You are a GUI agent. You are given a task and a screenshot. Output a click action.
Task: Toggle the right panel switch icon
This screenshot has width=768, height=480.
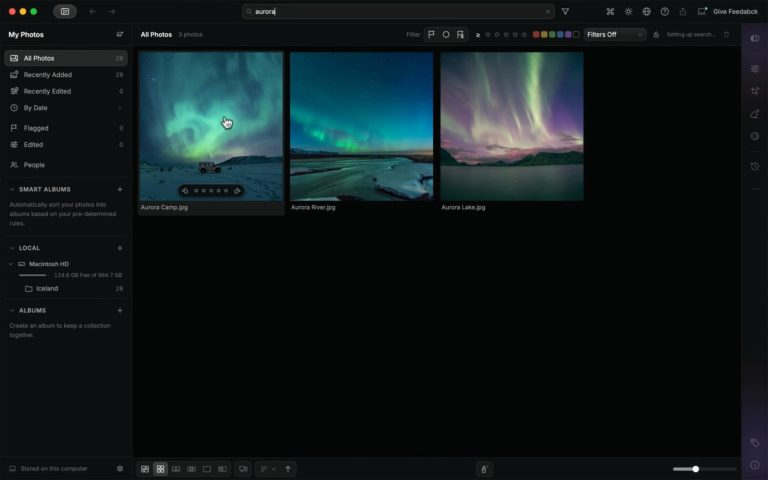(x=755, y=38)
